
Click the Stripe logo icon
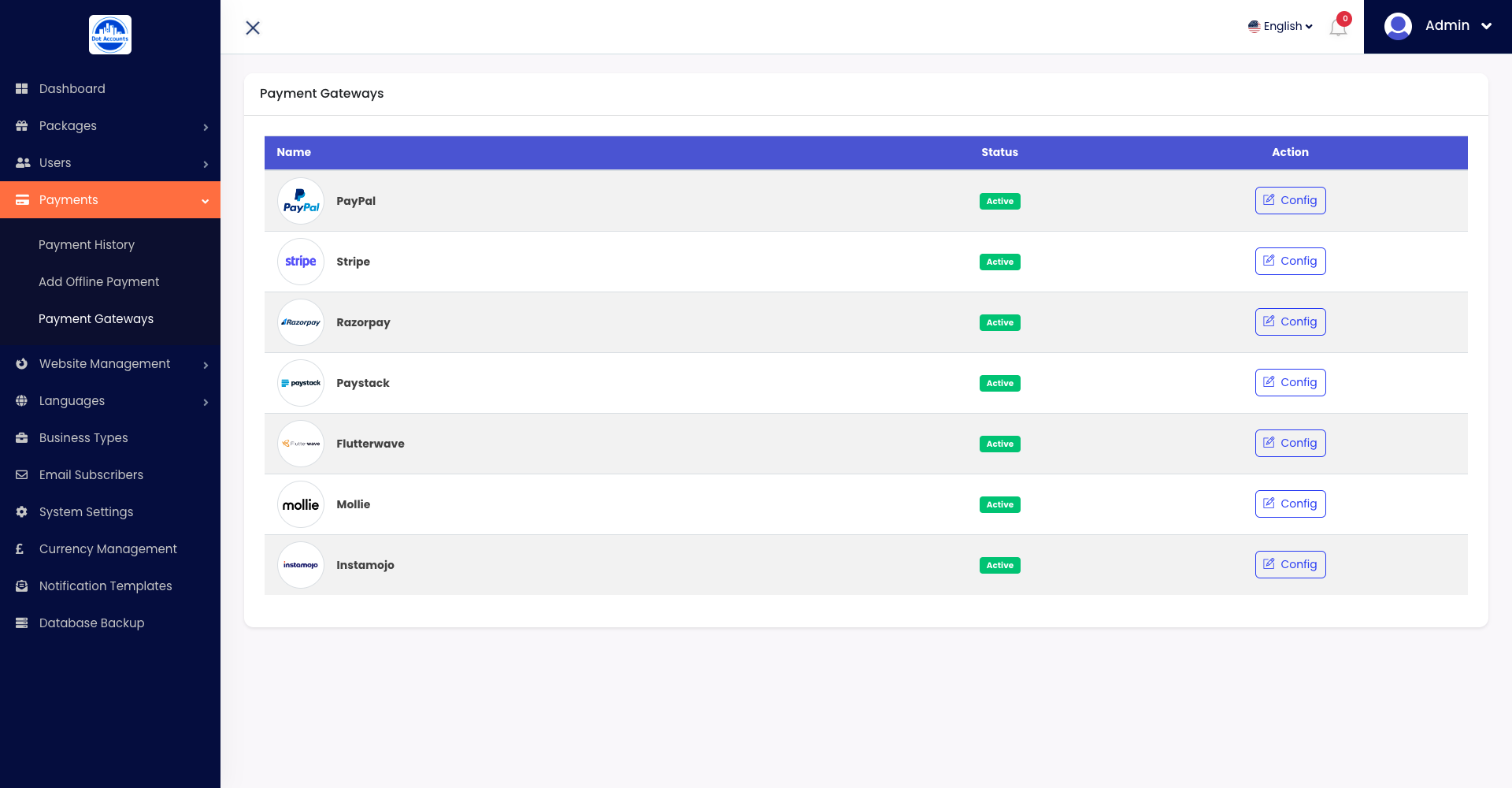[301, 262]
